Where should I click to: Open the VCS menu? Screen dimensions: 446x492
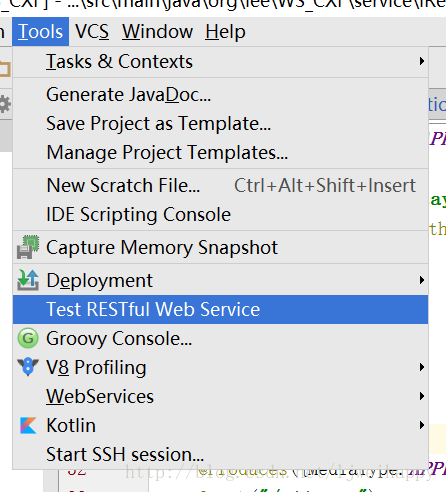point(92,32)
